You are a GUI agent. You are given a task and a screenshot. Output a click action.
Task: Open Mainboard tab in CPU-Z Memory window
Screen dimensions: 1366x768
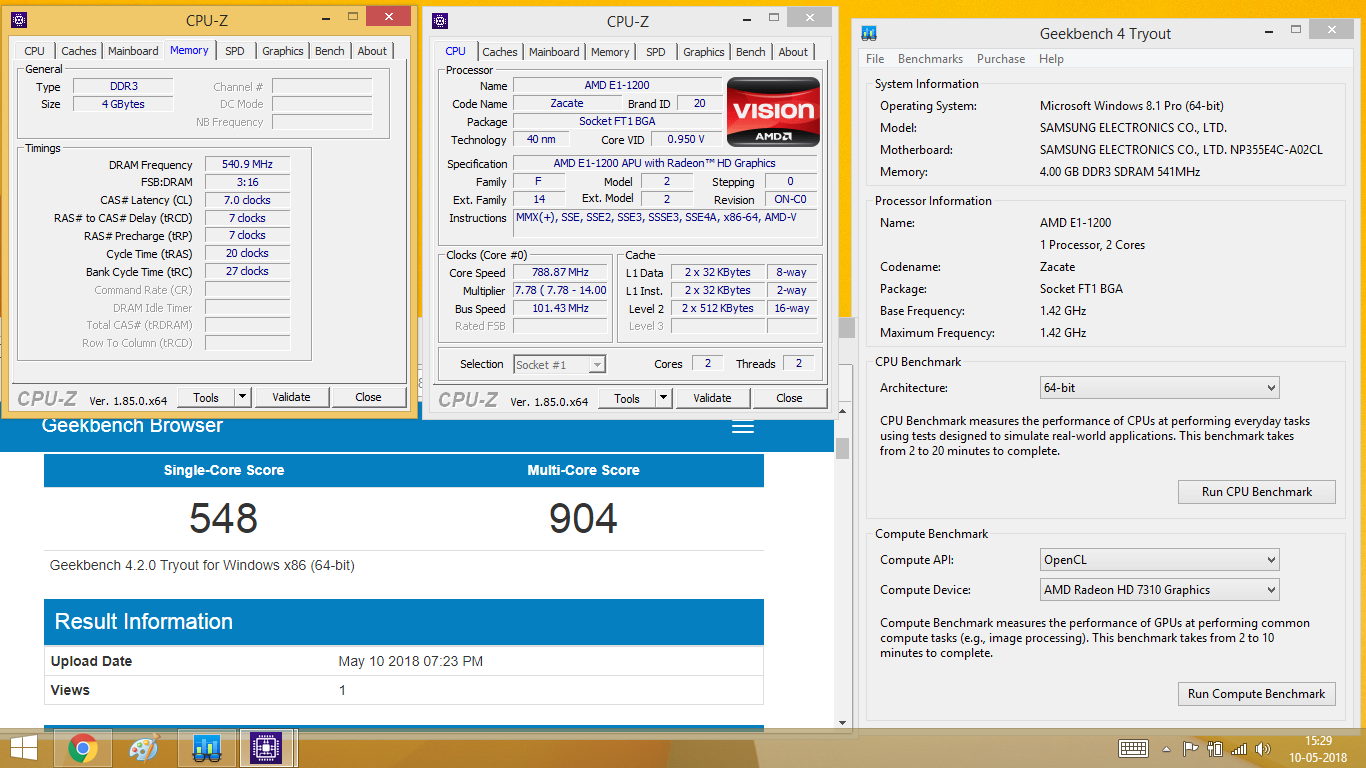click(133, 51)
